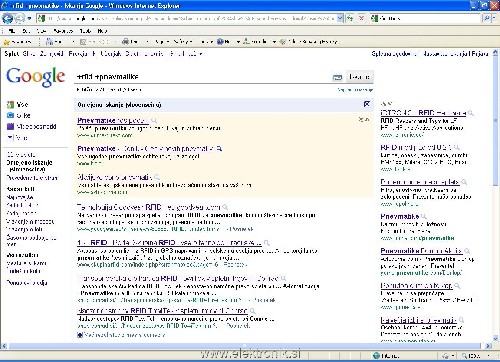
Task: Open the Favorites menu
Action: click(63, 31)
